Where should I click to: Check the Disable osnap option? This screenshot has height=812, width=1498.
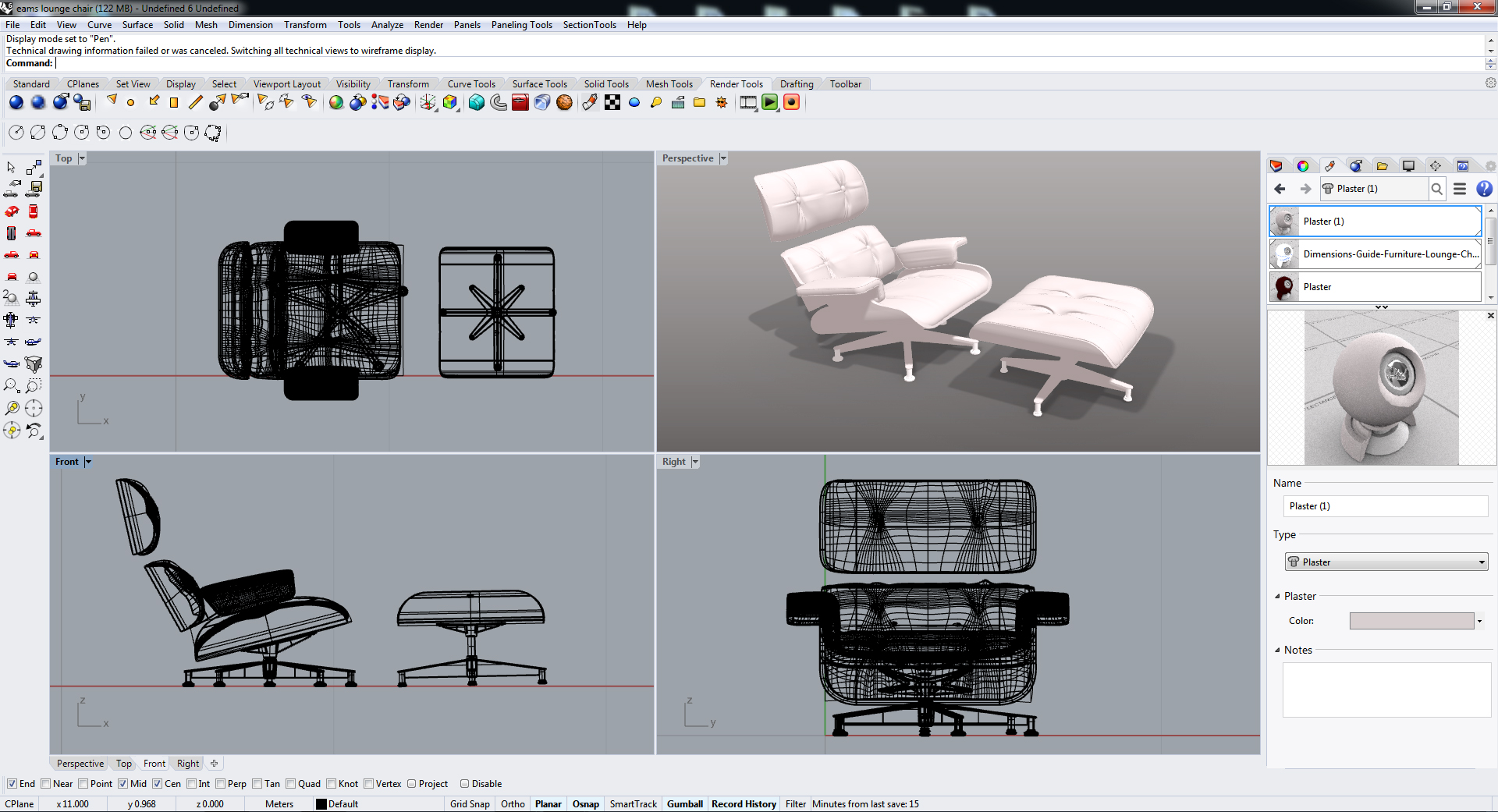point(464,784)
